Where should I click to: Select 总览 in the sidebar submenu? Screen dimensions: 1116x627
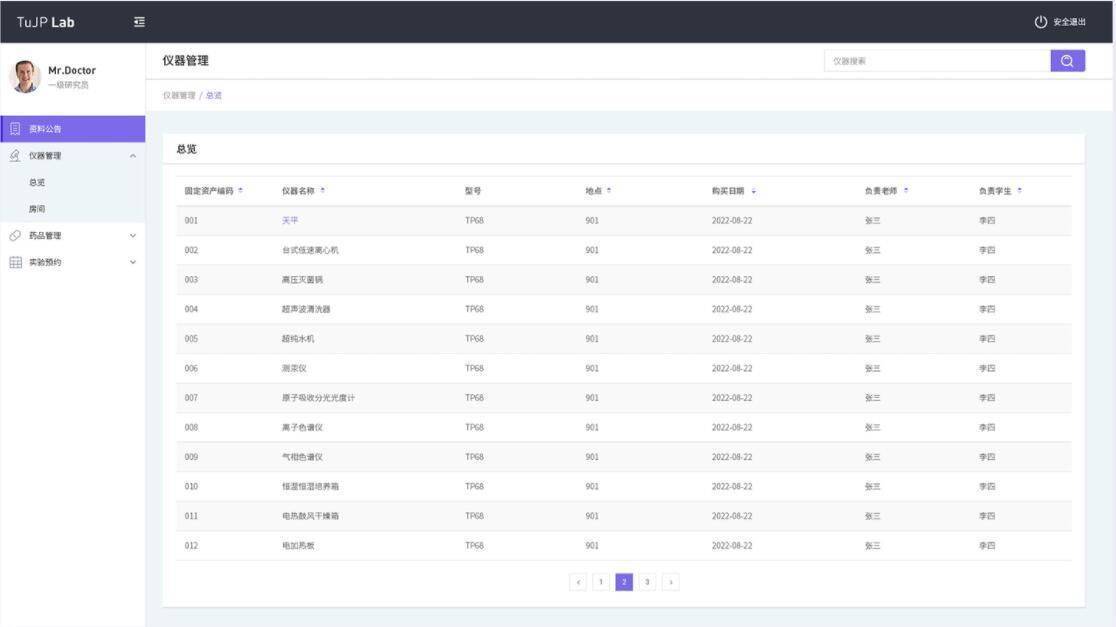pyautogui.click(x=37, y=183)
